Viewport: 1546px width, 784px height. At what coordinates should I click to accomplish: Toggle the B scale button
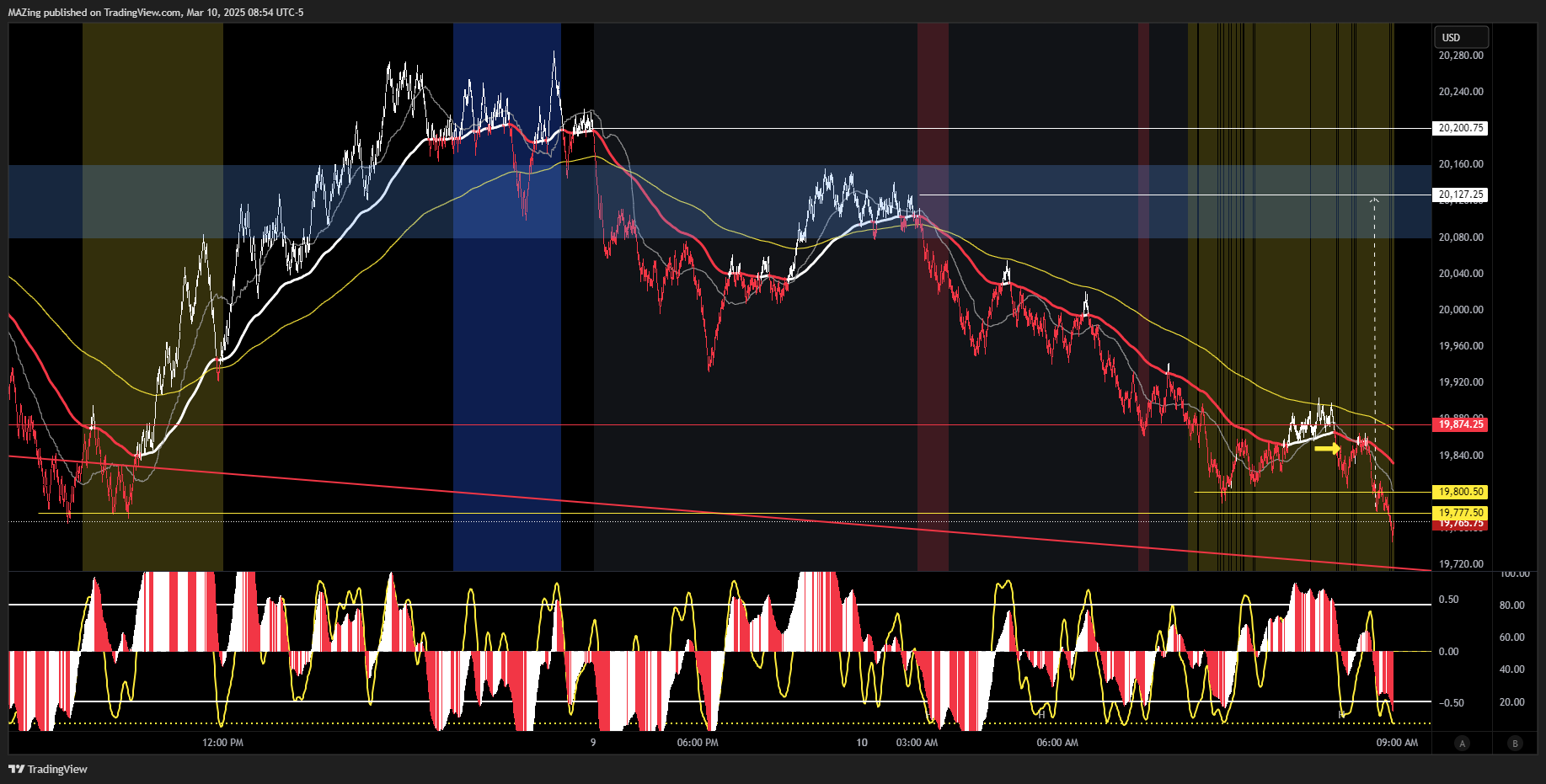1516,743
